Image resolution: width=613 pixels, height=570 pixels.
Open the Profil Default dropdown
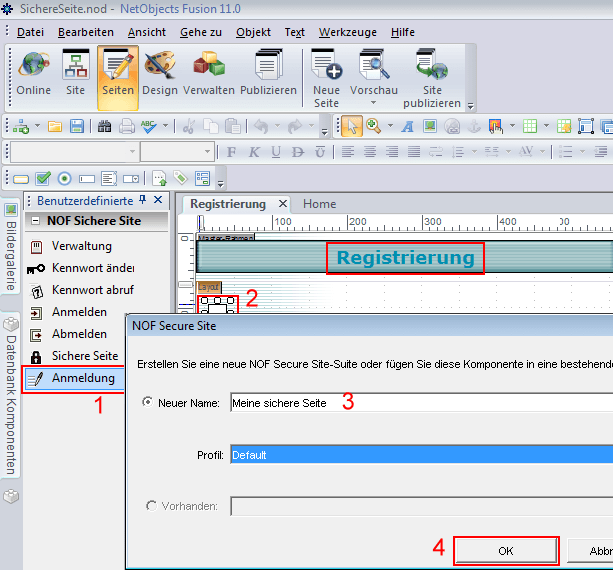pyautogui.click(x=421, y=454)
